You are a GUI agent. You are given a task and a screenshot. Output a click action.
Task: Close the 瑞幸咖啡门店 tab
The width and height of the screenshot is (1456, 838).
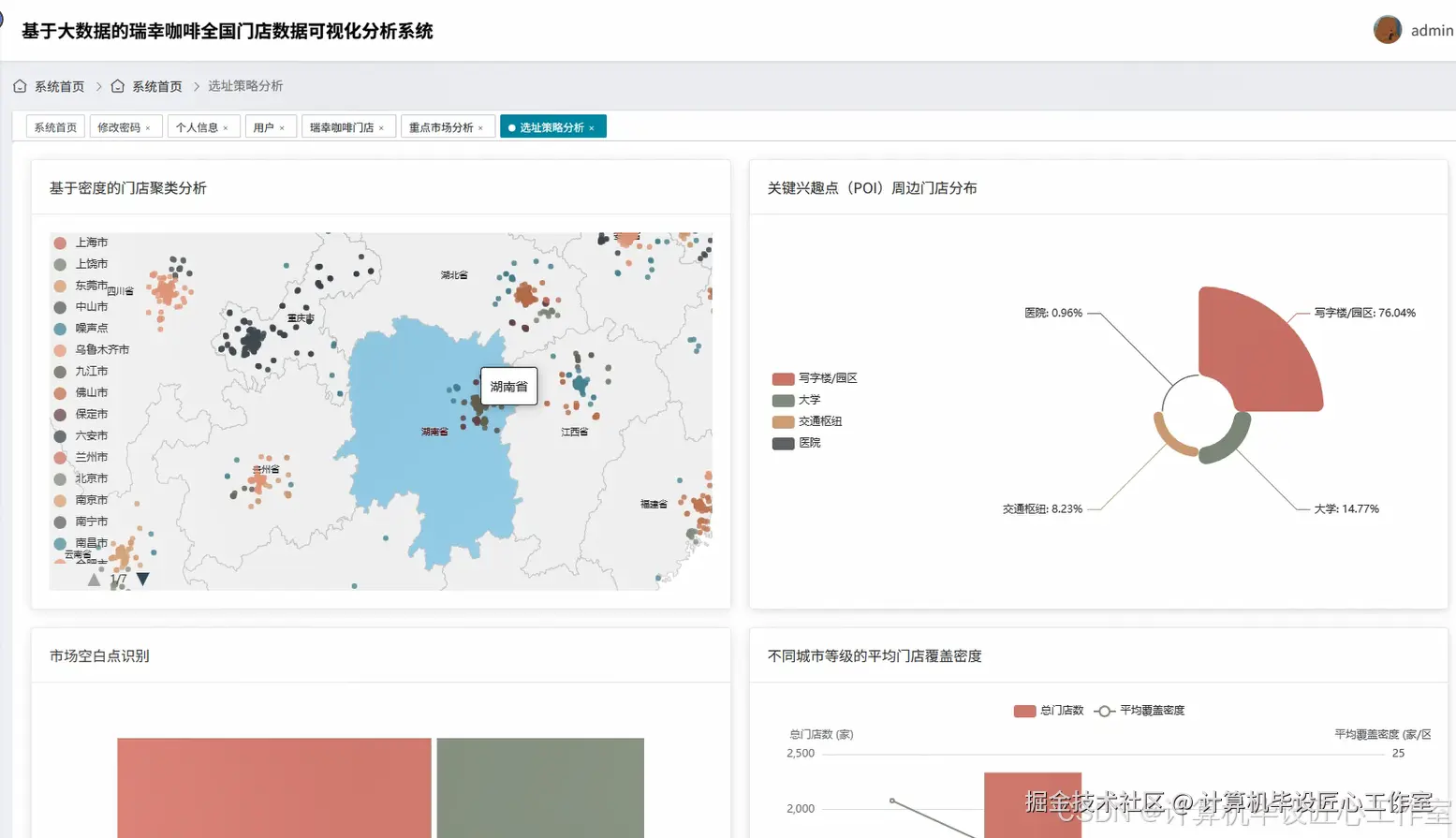[x=381, y=128]
